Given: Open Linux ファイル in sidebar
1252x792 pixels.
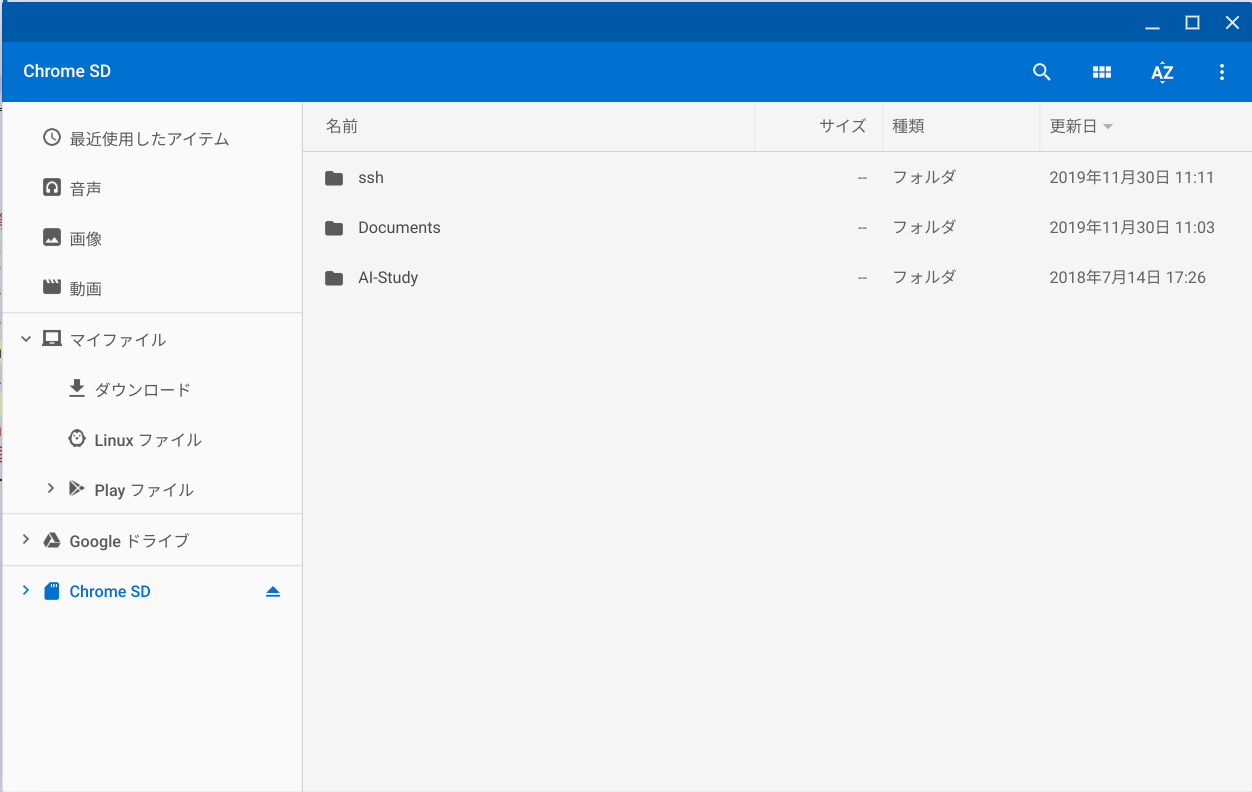Looking at the screenshot, I should pos(147,440).
